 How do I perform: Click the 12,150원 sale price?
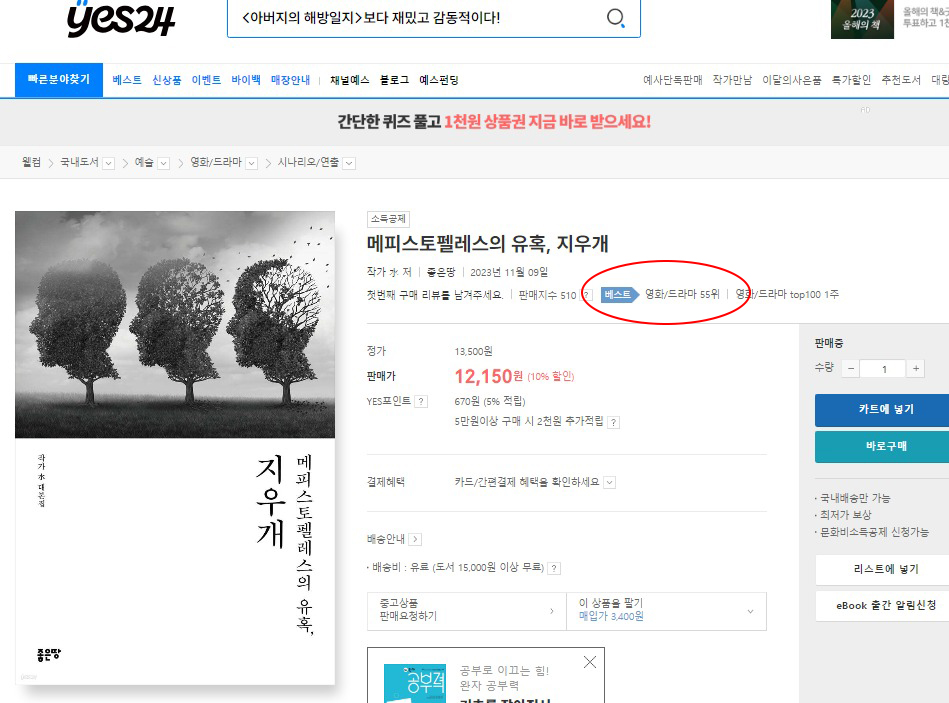point(488,376)
